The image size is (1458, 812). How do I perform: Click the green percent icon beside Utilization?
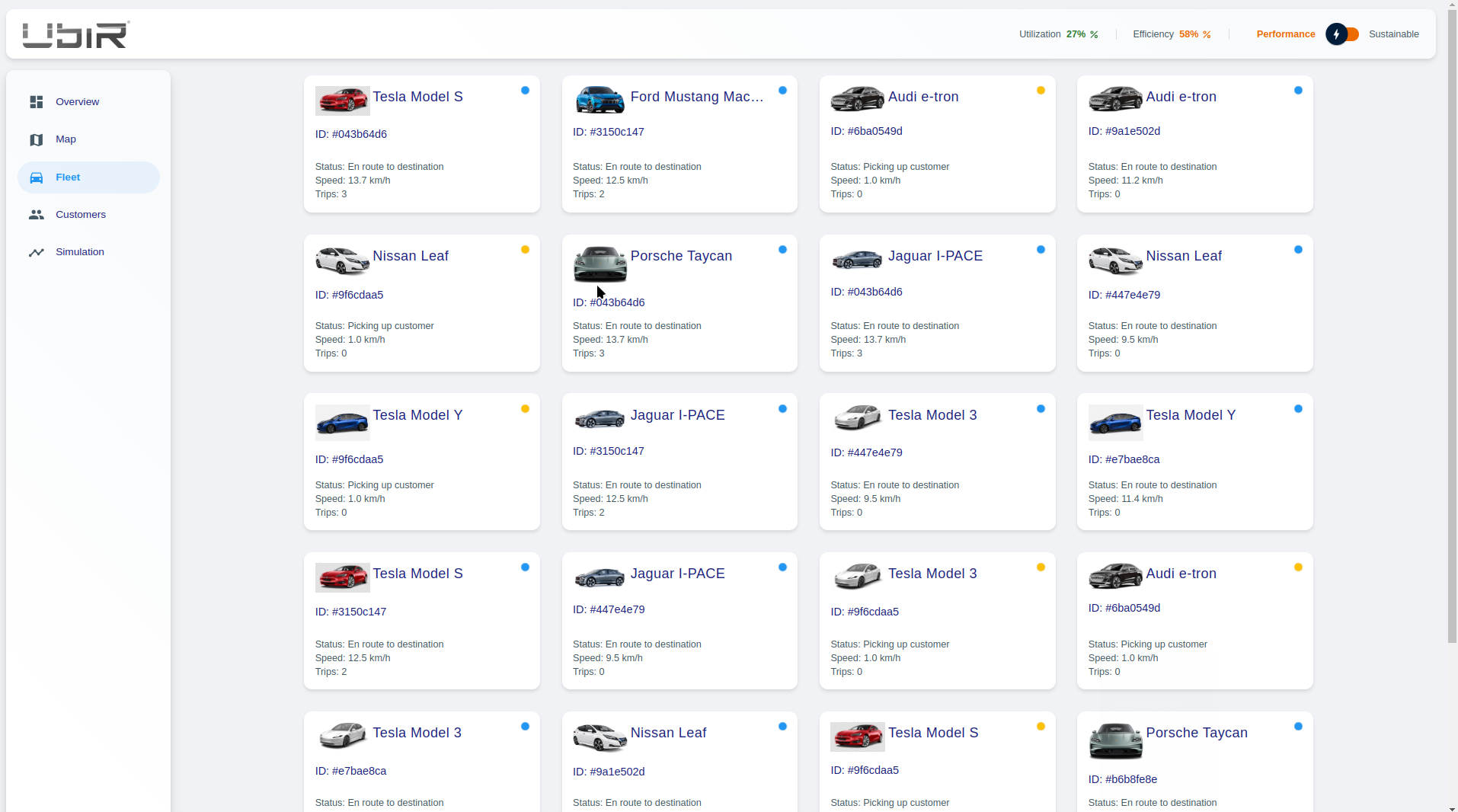coord(1094,34)
